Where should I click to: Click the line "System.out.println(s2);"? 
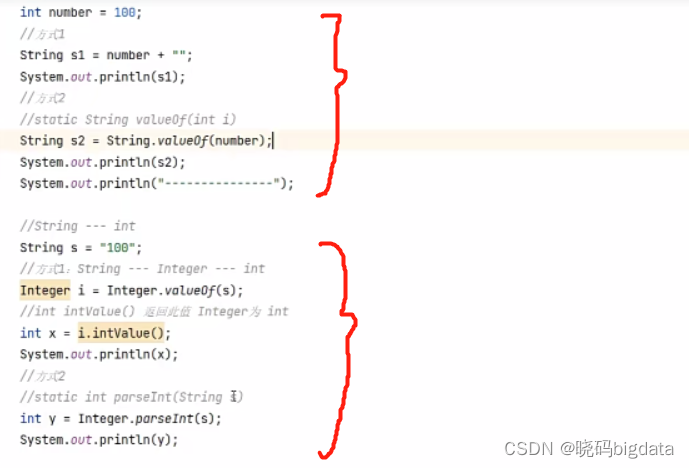[x=102, y=162]
